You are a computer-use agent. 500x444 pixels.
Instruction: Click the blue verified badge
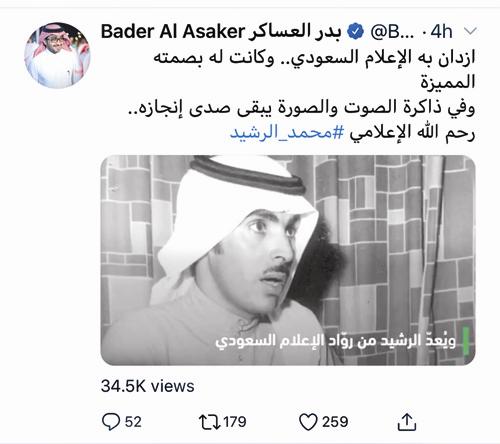click(x=355, y=32)
